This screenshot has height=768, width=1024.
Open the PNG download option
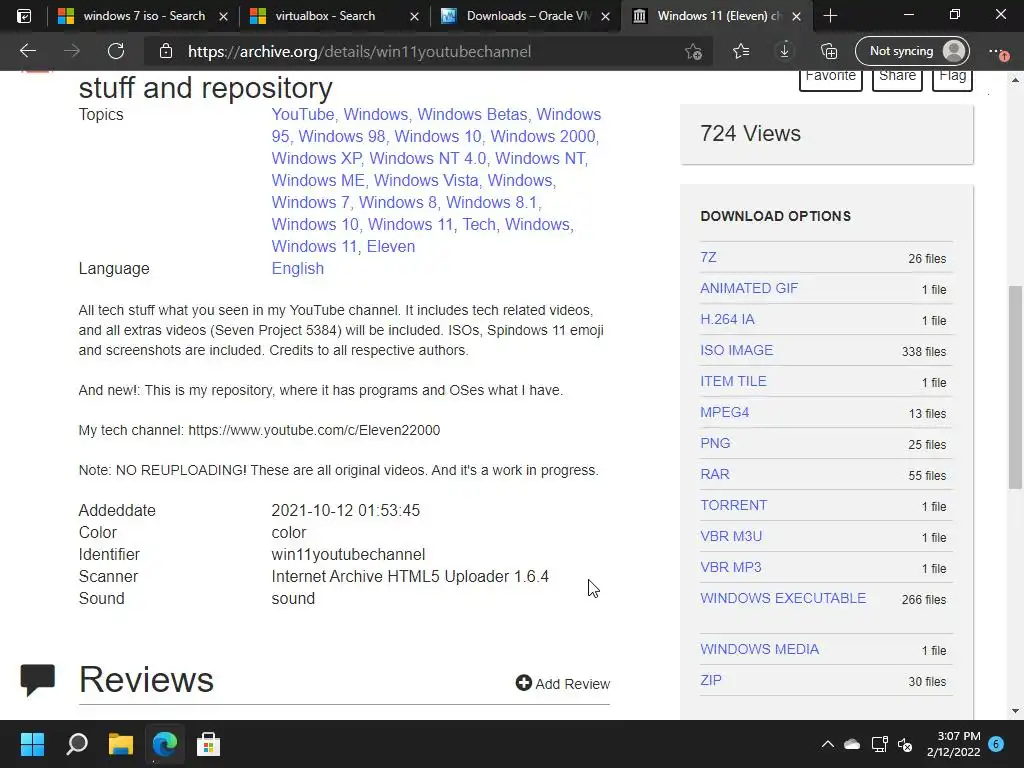click(715, 443)
